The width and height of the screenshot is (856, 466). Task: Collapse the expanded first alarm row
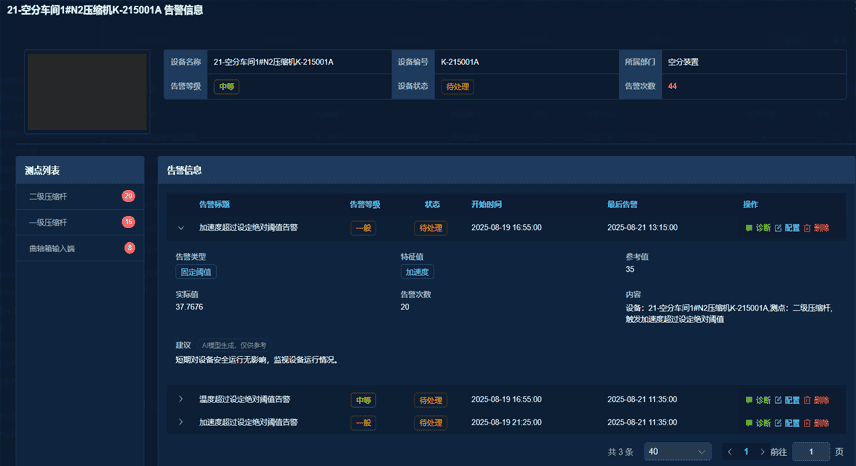[x=181, y=228]
